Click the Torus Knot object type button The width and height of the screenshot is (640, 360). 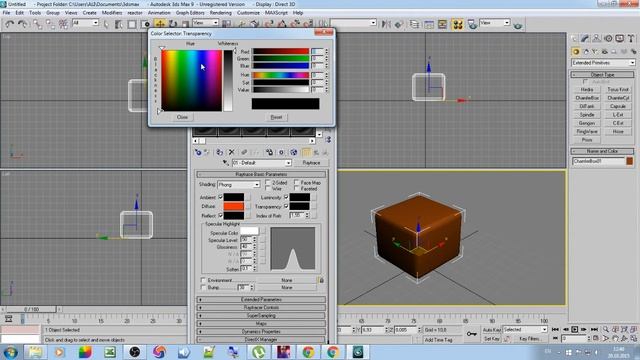point(618,89)
